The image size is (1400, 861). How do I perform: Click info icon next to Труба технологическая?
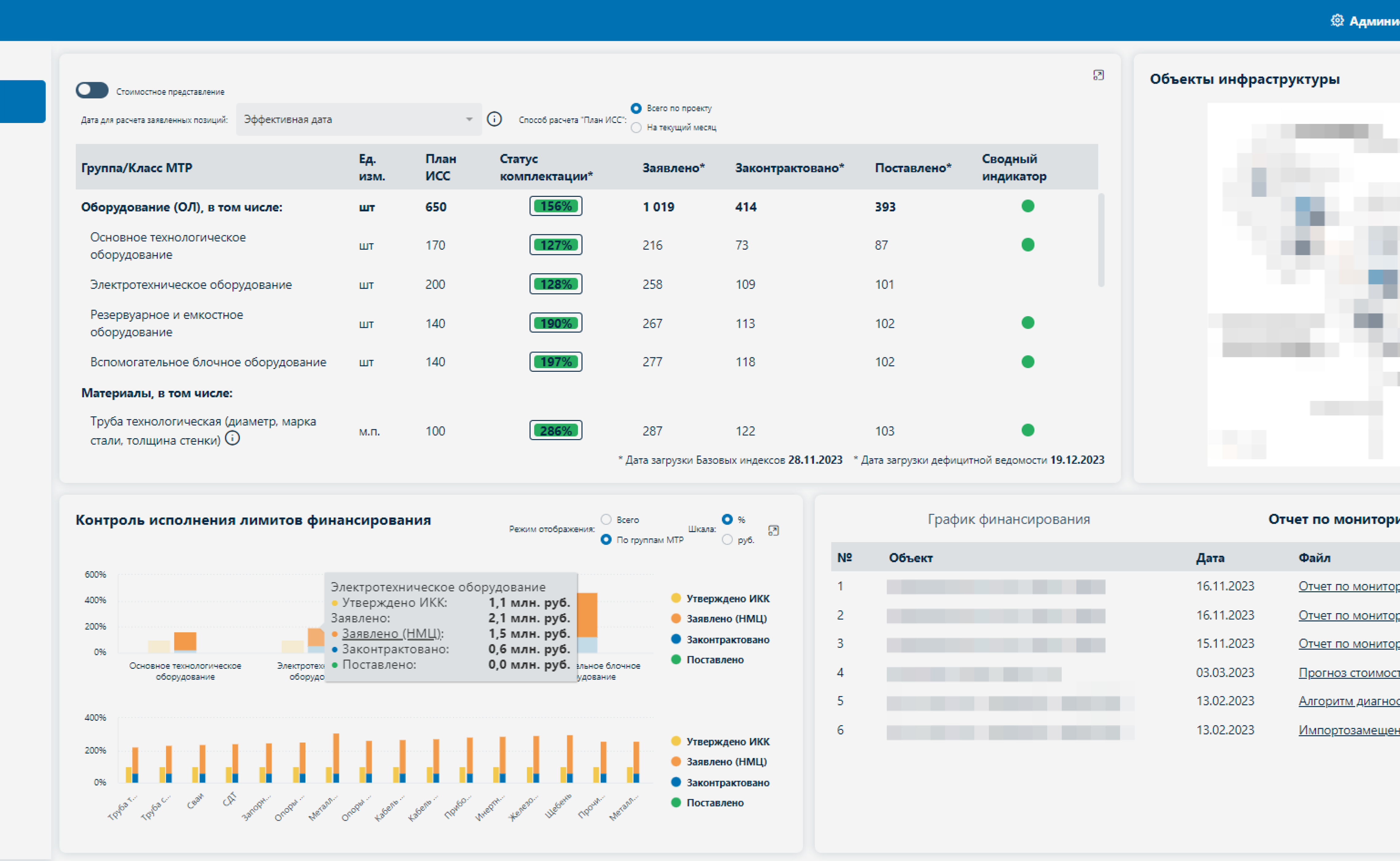tap(233, 438)
